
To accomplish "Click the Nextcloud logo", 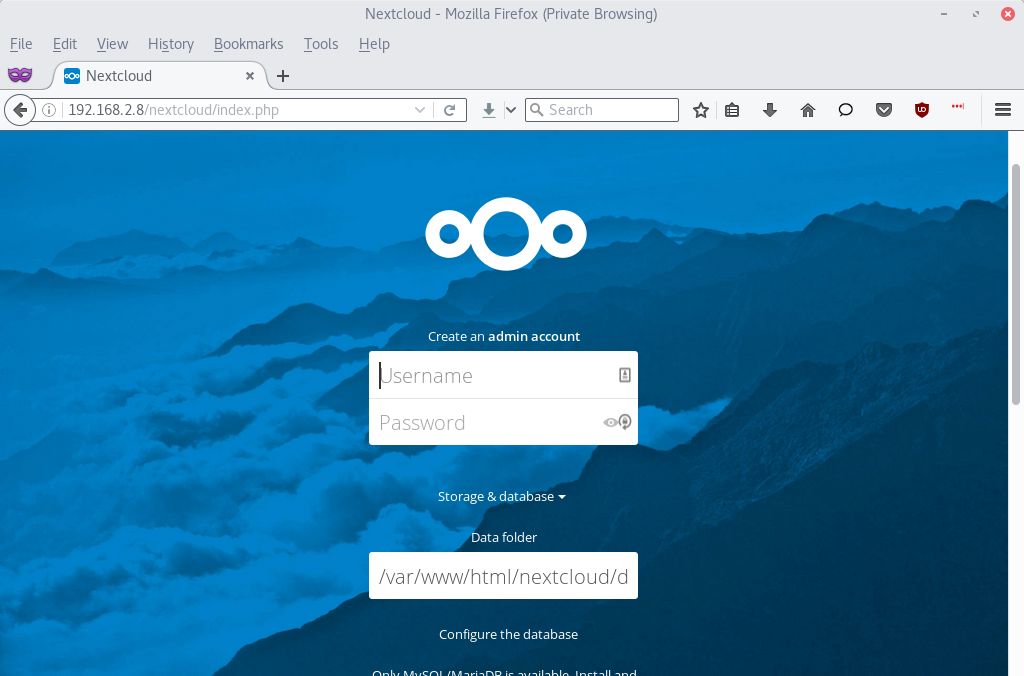I will tap(505, 234).
